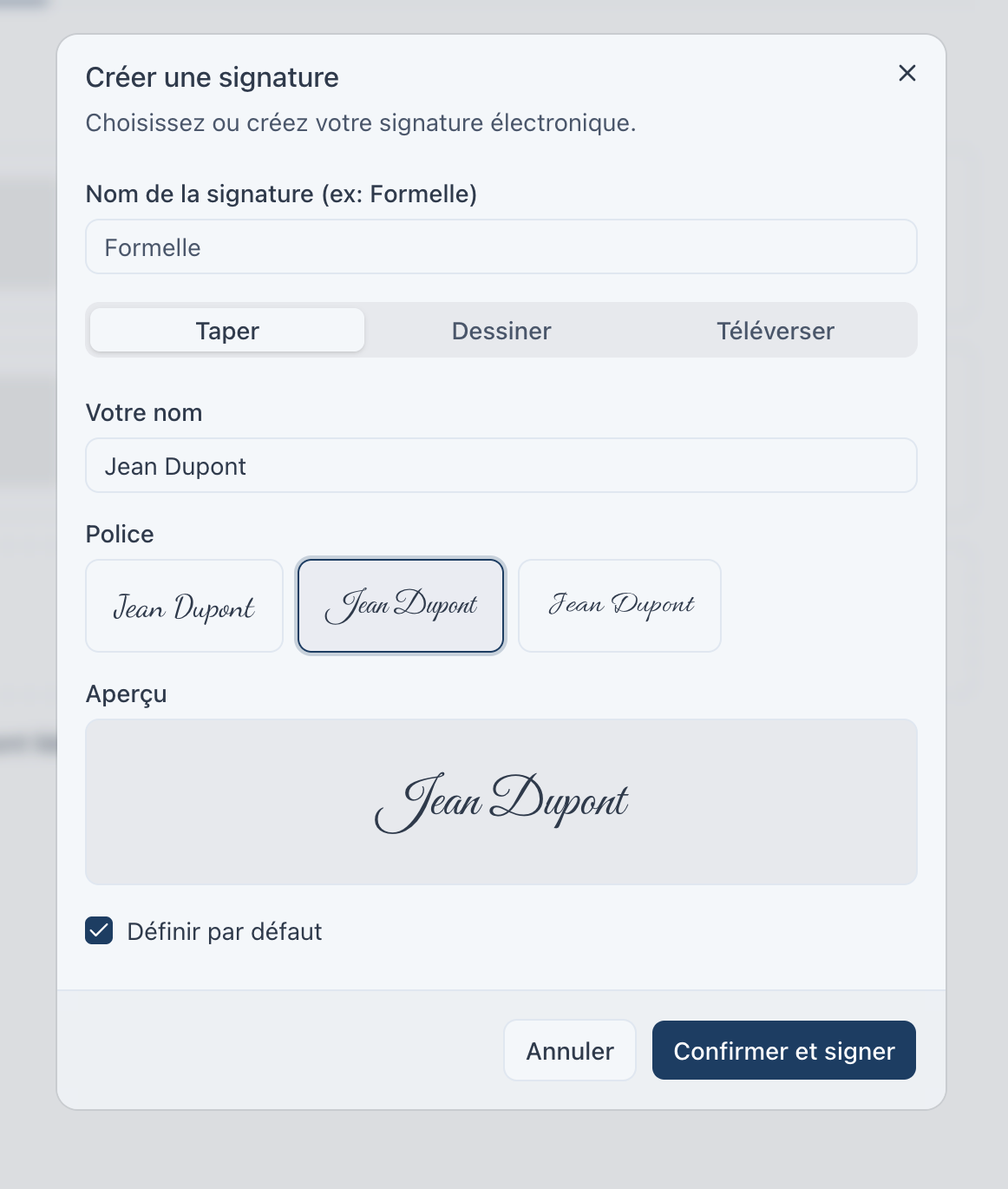Click the Nom de la signature label
This screenshot has height=1189, width=1008.
[281, 194]
